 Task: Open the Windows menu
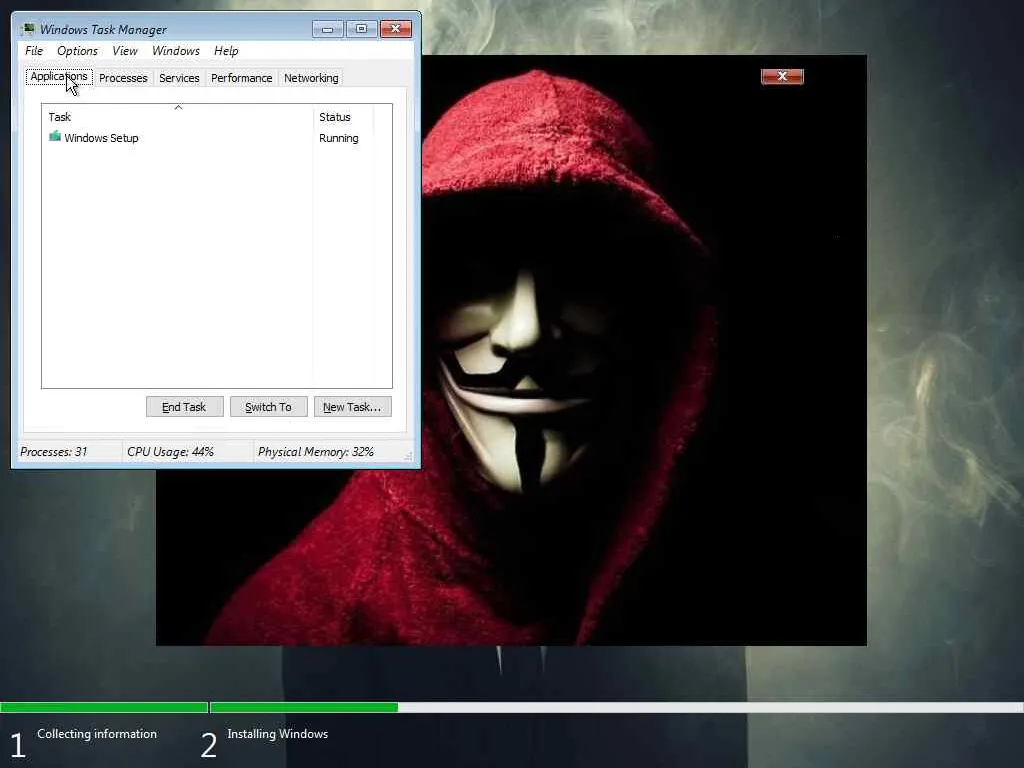tap(176, 51)
